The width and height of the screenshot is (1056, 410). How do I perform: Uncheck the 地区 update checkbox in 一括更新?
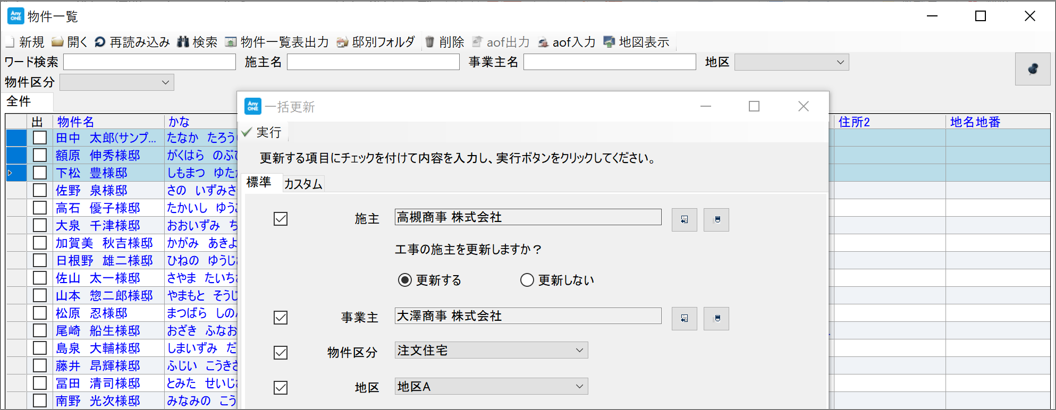pos(281,387)
